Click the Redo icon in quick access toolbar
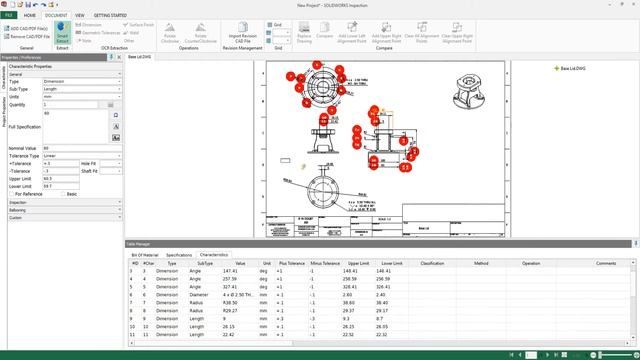Viewport: 640px width, 360px height. pyautogui.click(x=43, y=5)
